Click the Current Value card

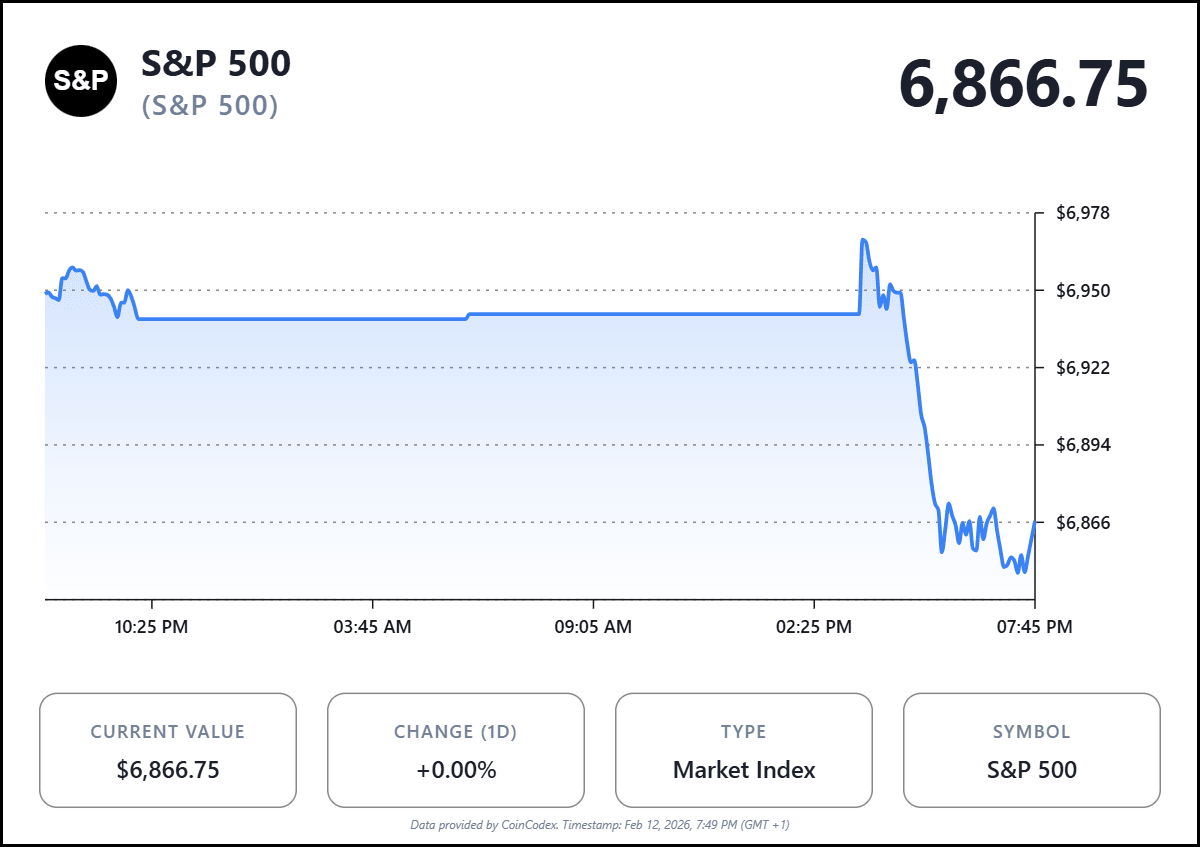click(x=168, y=750)
